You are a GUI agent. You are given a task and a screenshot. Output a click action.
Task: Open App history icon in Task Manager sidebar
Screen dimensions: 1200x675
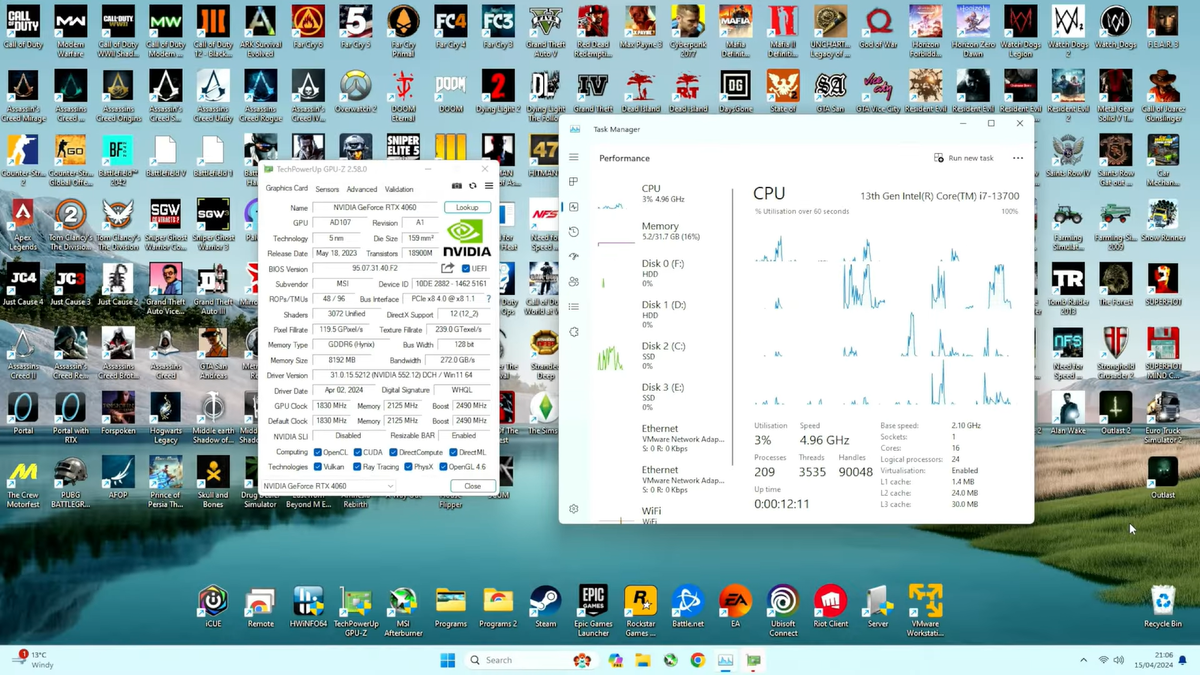(574, 232)
